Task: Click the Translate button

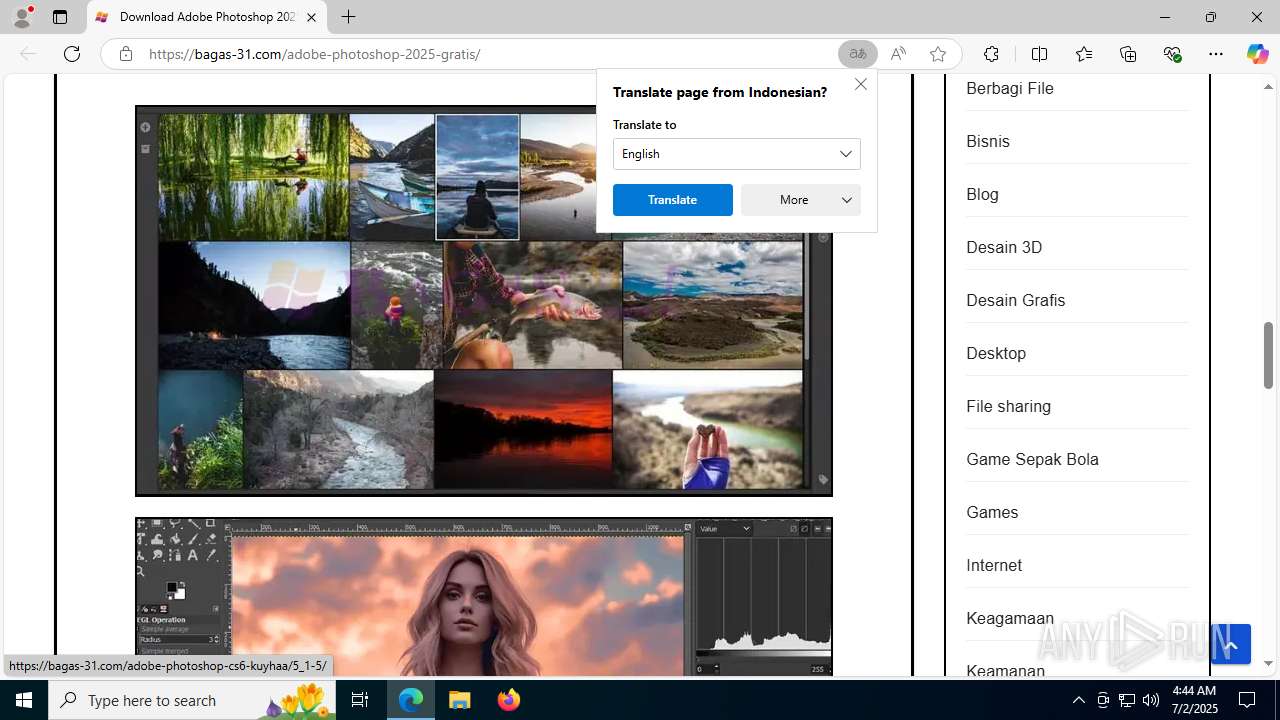Action: 672,200
